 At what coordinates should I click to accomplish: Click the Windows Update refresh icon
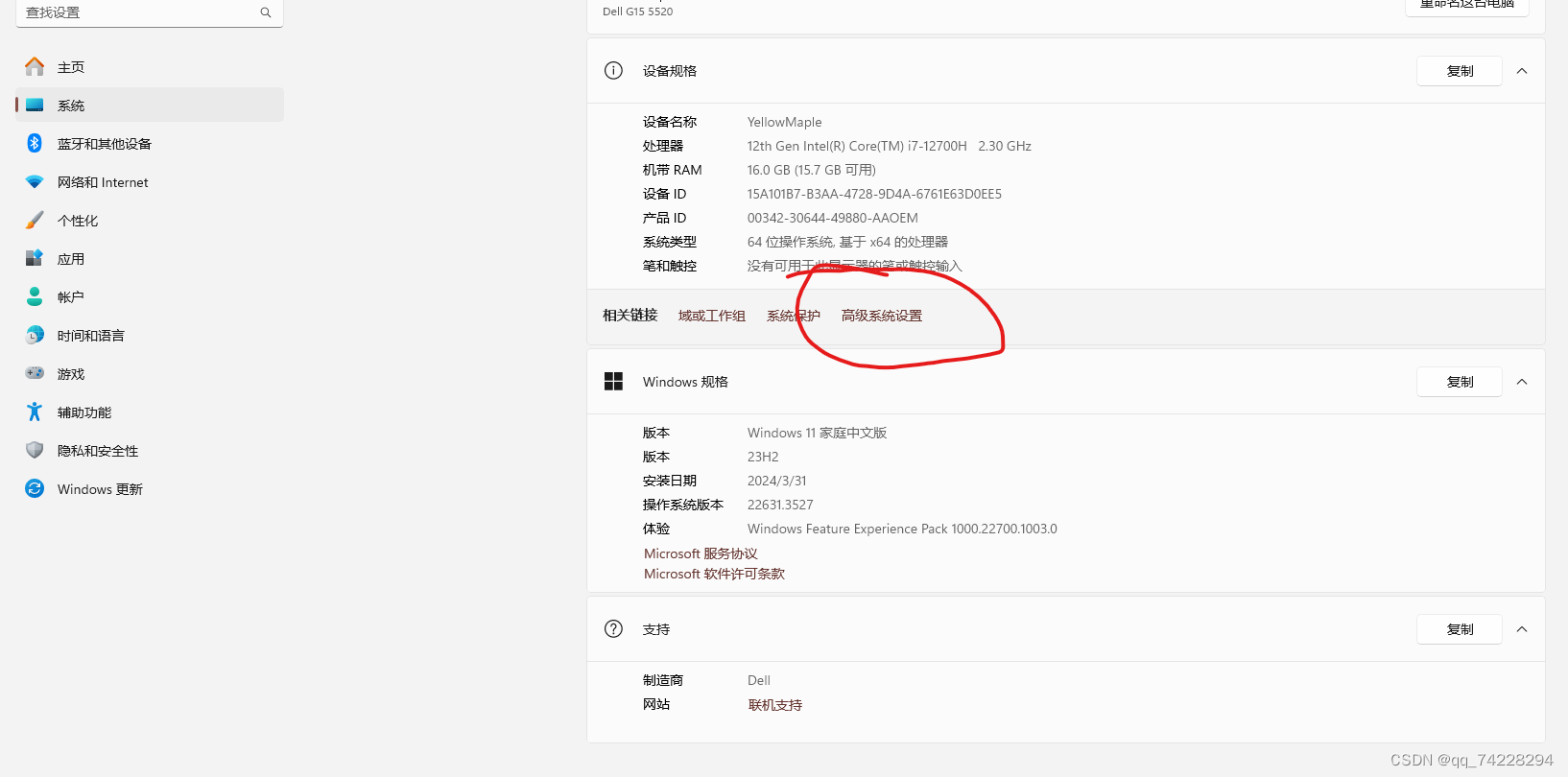35,488
